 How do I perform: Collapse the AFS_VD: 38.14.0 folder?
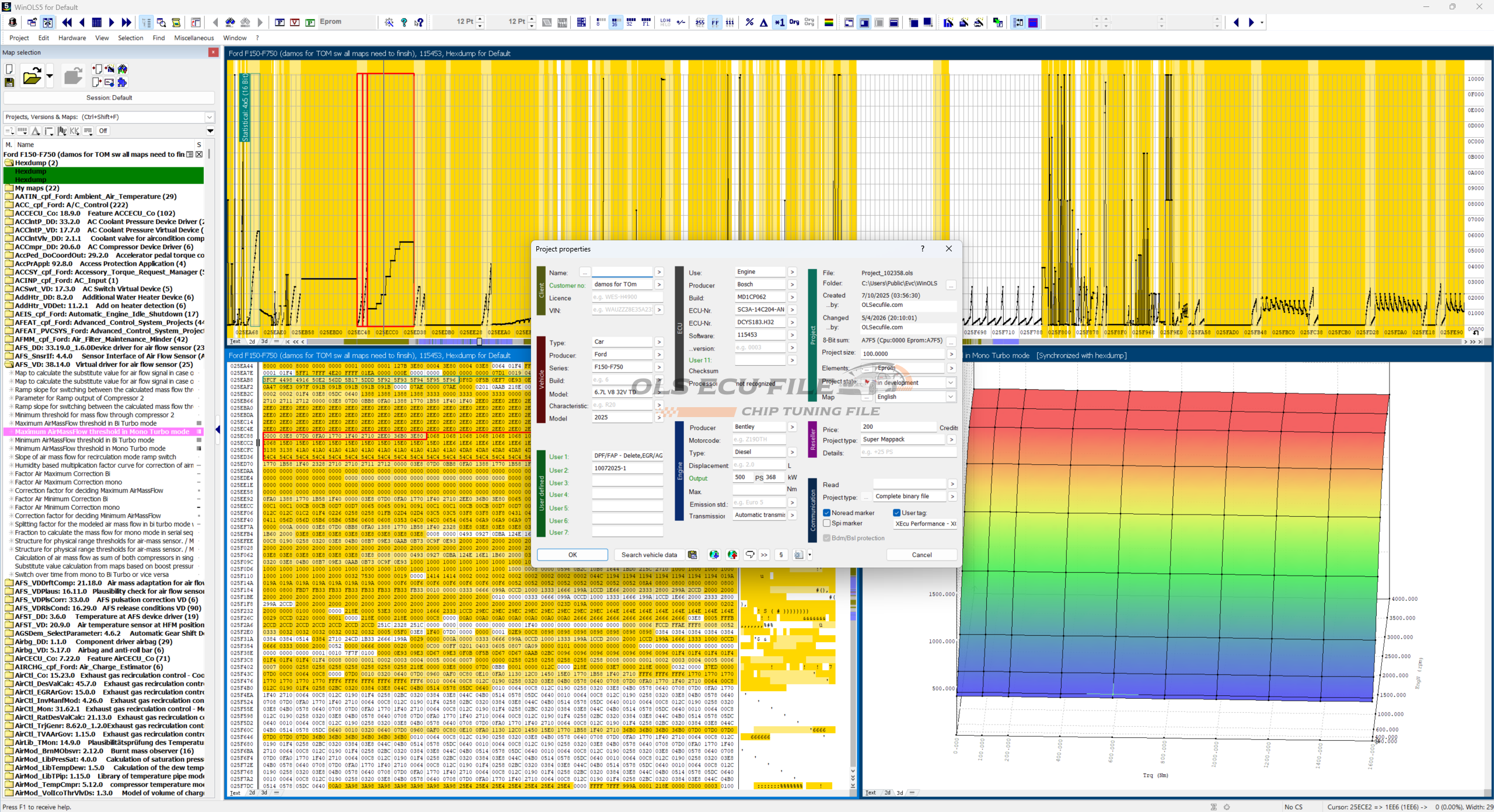(x=9, y=365)
